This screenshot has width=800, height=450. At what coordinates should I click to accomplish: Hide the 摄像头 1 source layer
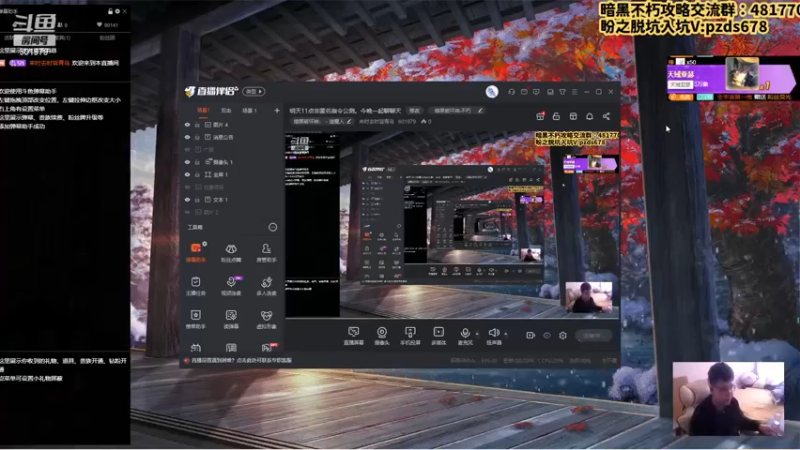[187, 162]
